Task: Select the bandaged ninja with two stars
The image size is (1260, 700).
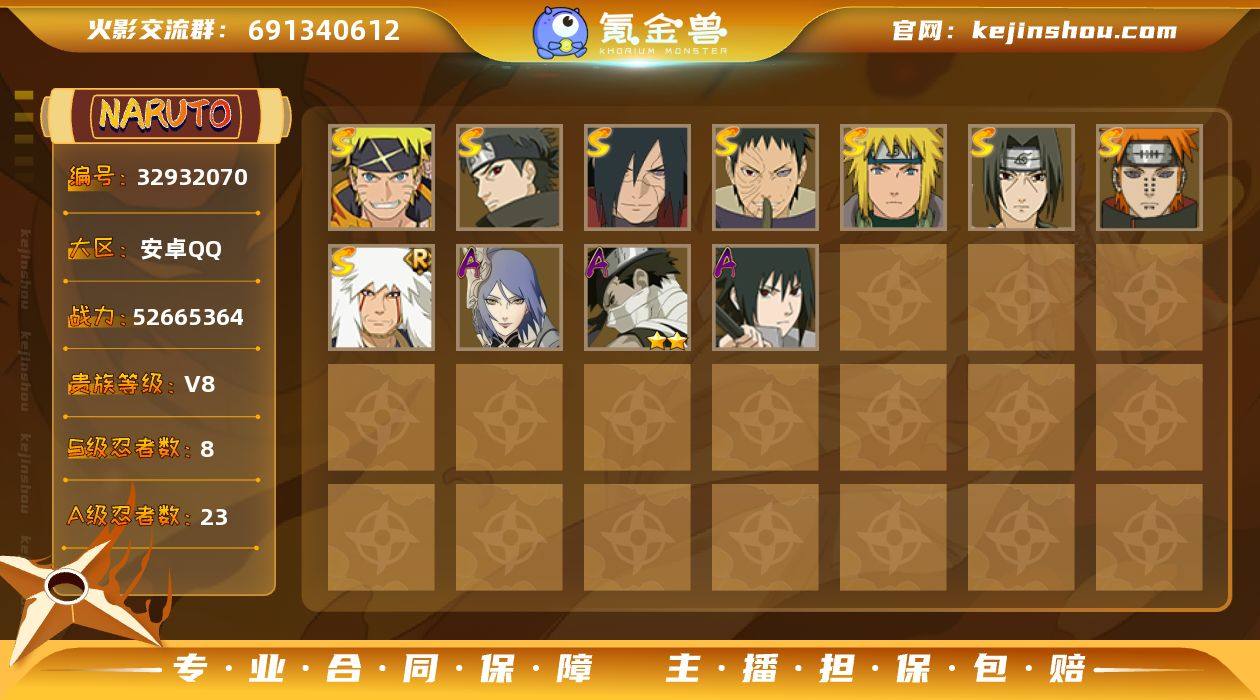Action: 637,297
